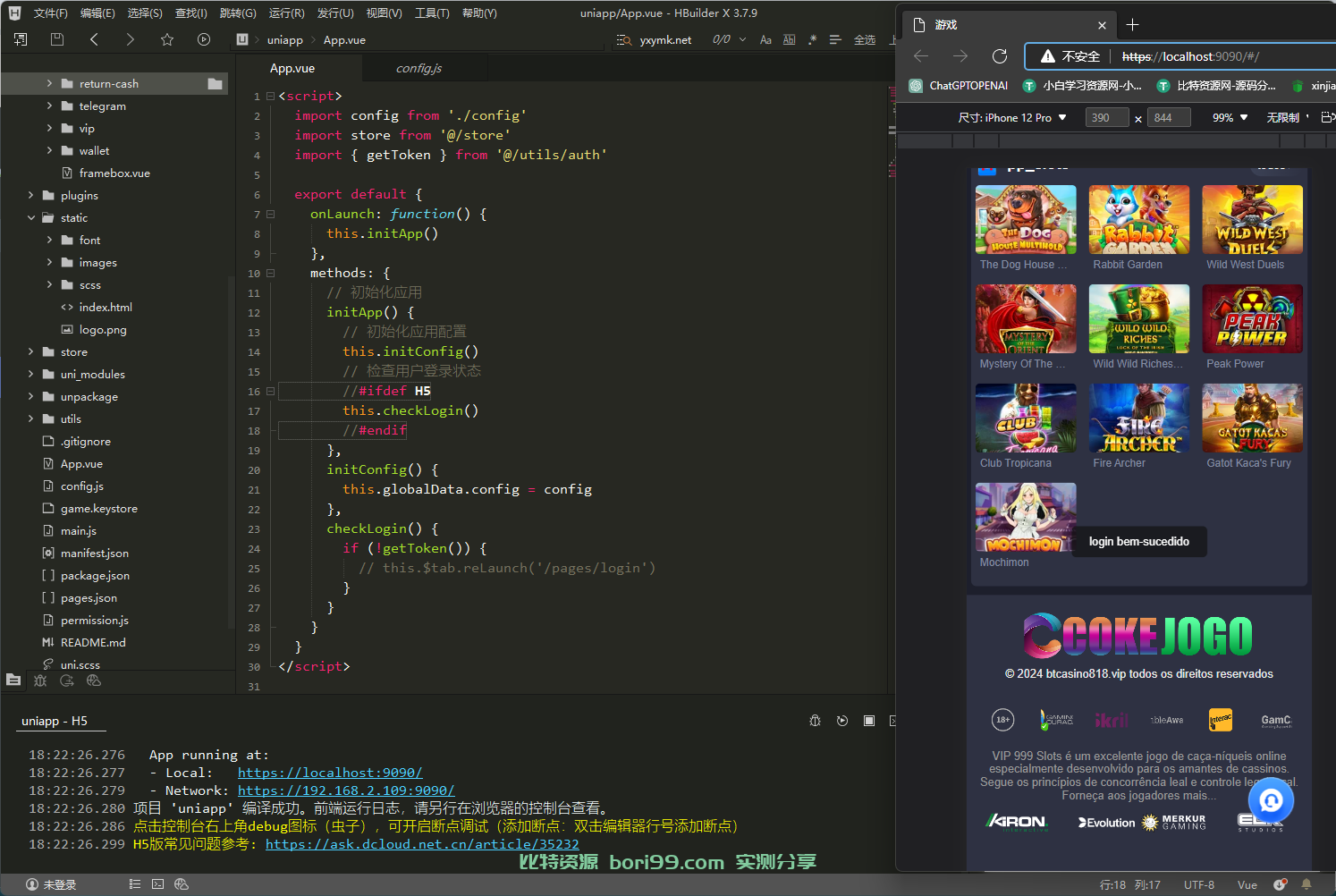Stop the running uniapp console task
The image size is (1336, 896).
click(x=869, y=721)
